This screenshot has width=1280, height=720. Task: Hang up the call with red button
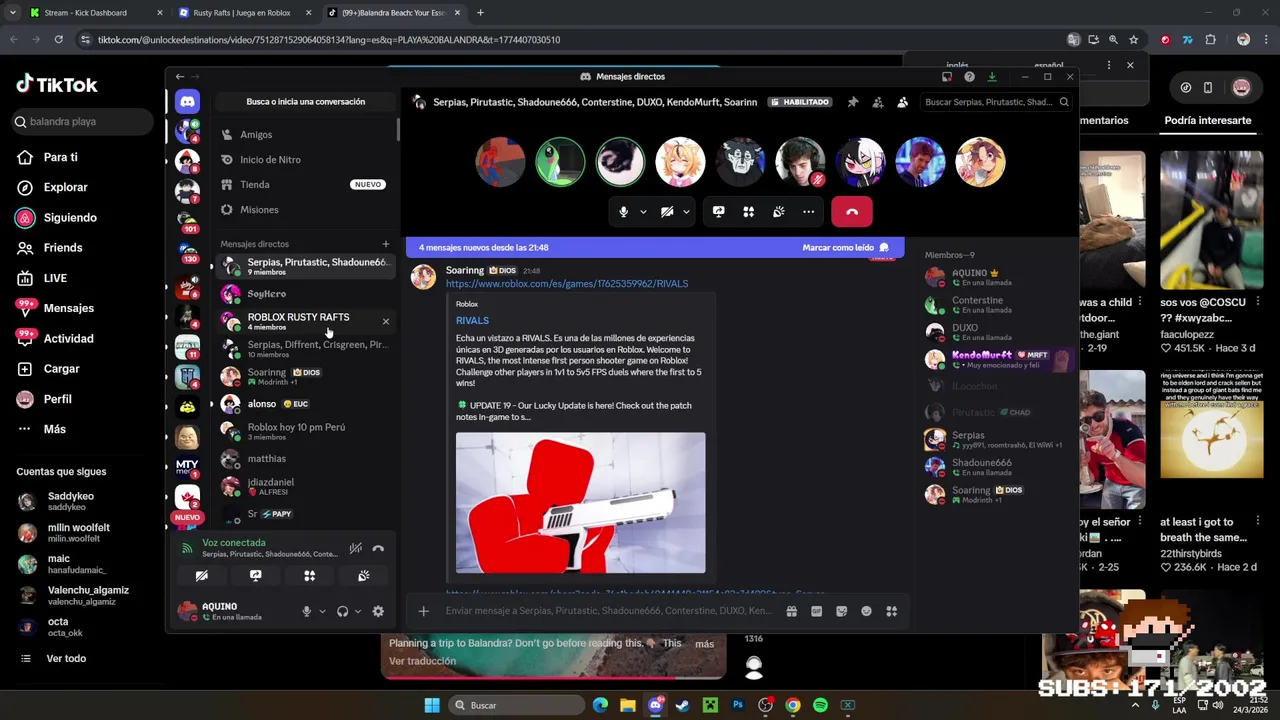pos(852,212)
